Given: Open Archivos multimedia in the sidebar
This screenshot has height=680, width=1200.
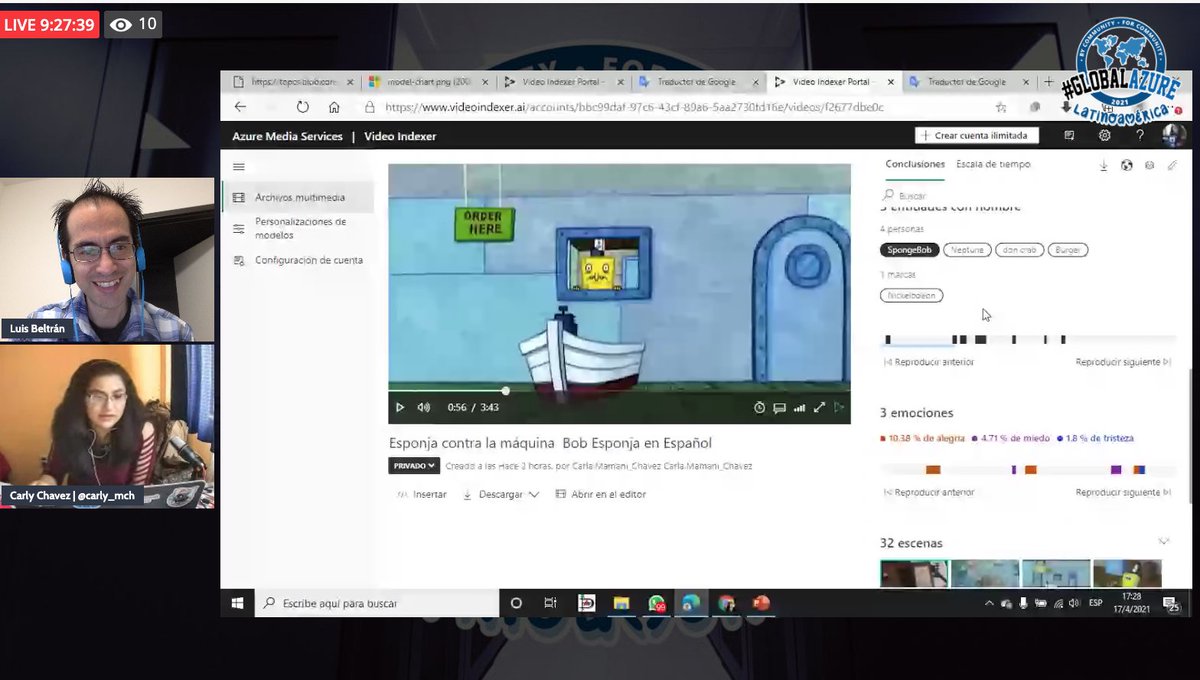Looking at the screenshot, I should (x=298, y=198).
